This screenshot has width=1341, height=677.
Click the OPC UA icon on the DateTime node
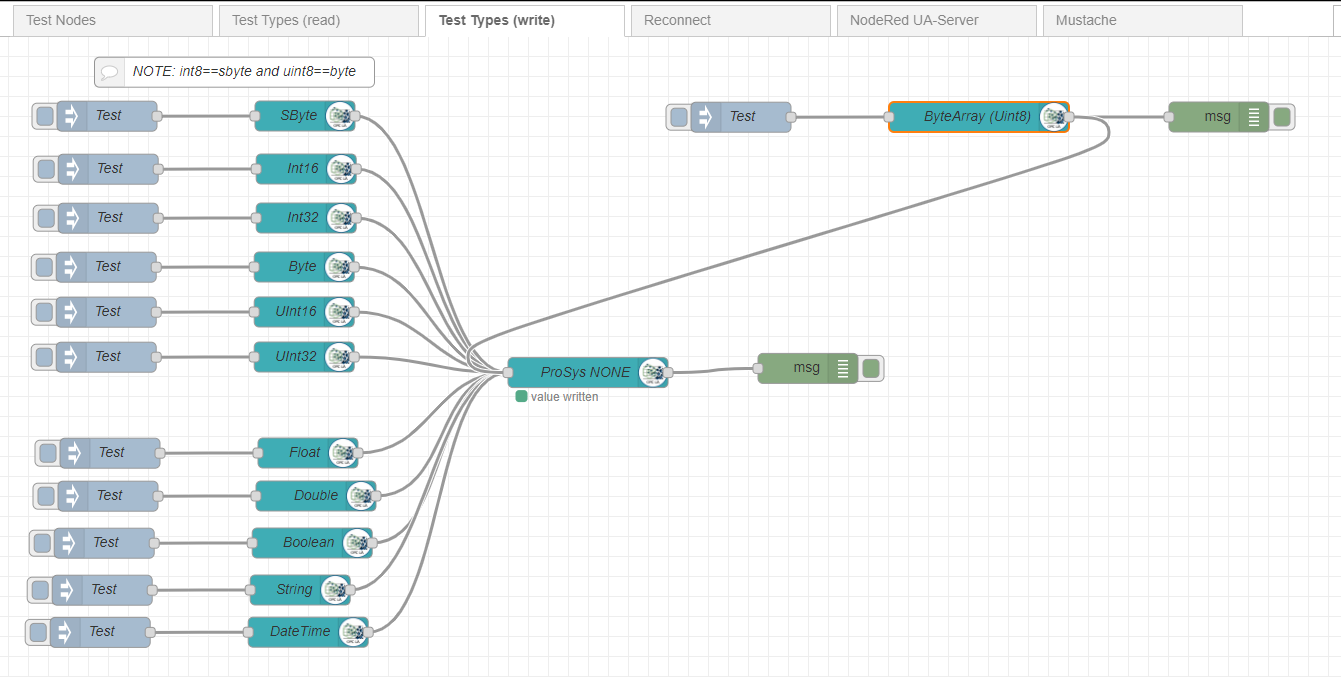(353, 631)
